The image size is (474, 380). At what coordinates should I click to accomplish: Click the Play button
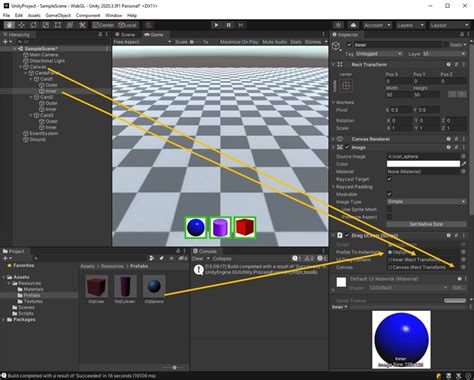[x=216, y=25]
